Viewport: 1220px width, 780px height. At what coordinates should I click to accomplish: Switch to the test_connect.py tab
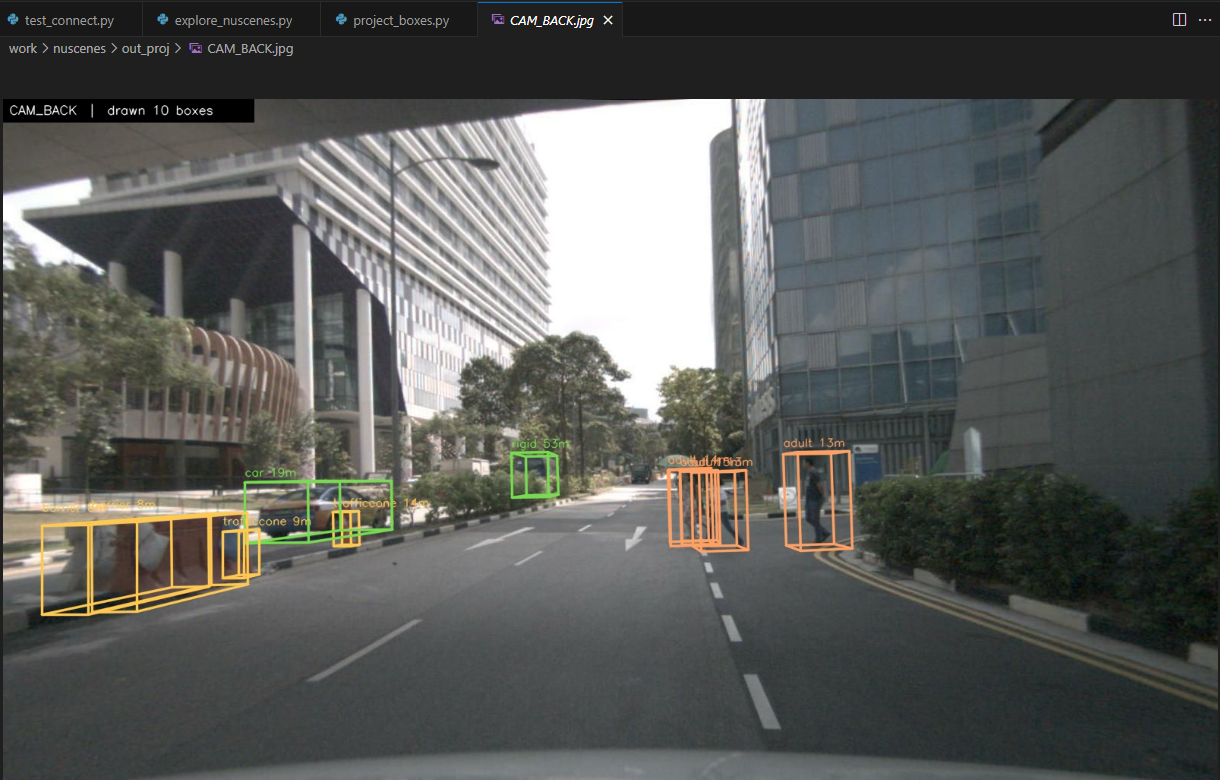click(x=70, y=20)
